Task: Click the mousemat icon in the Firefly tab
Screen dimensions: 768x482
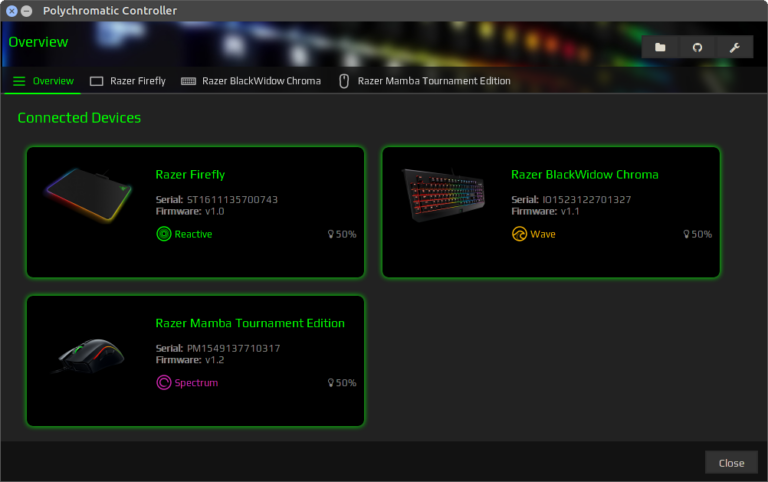Action: (96, 81)
